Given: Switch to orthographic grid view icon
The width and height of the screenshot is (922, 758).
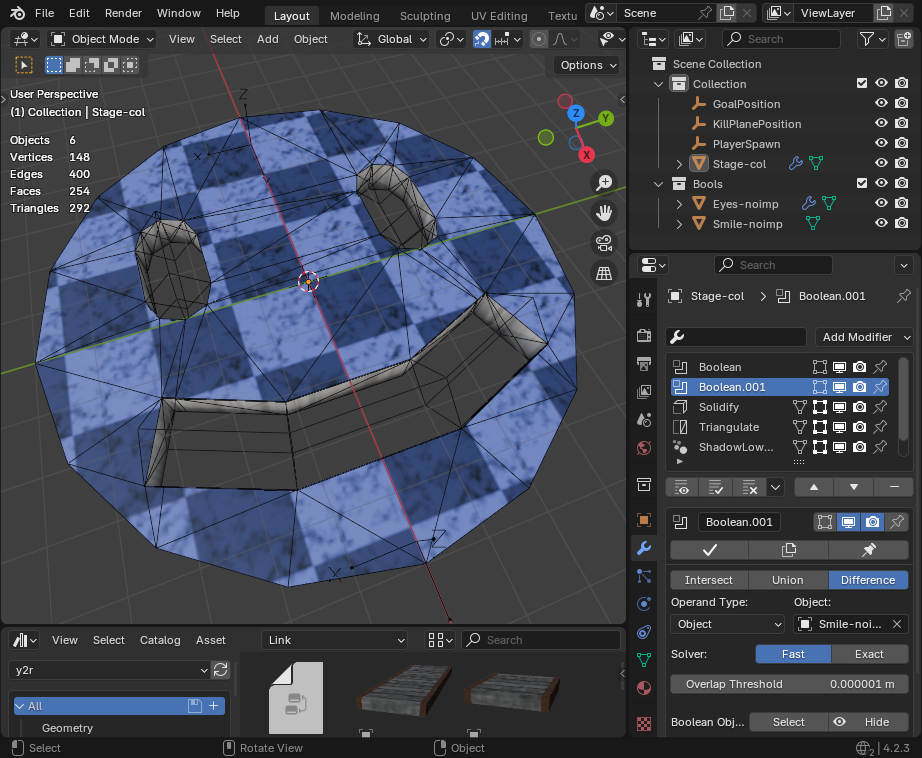Looking at the screenshot, I should point(604,273).
